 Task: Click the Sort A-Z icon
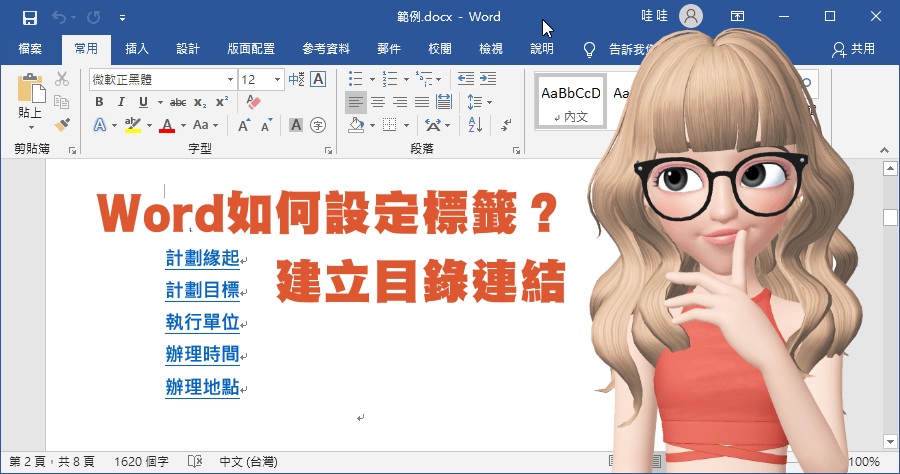[x=475, y=125]
